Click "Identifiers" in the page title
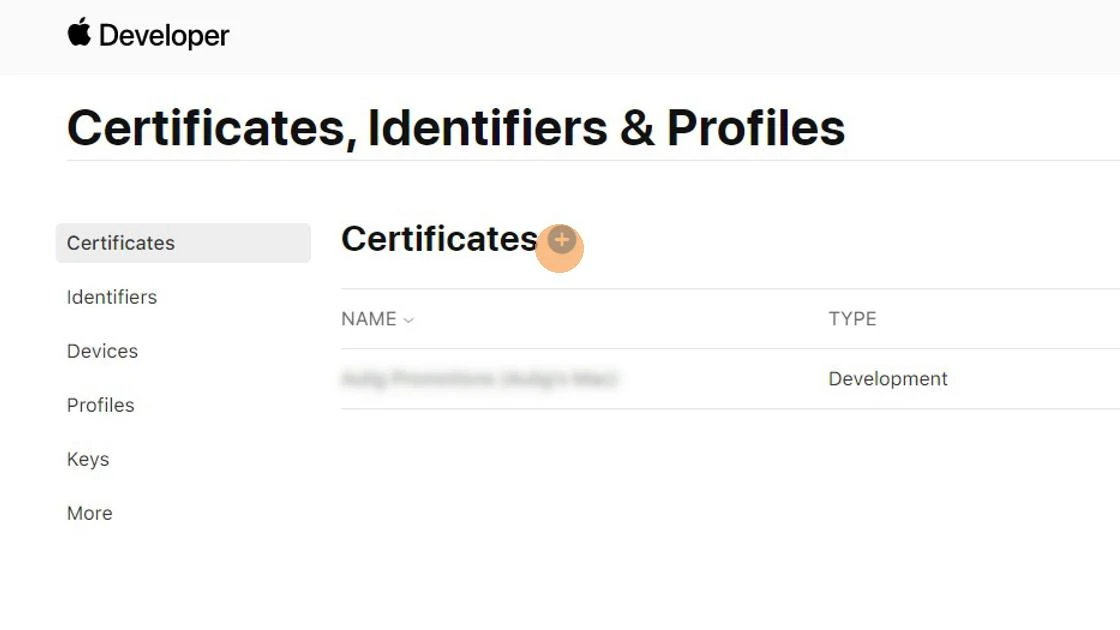Screen dimensions: 1120x630 [487, 129]
